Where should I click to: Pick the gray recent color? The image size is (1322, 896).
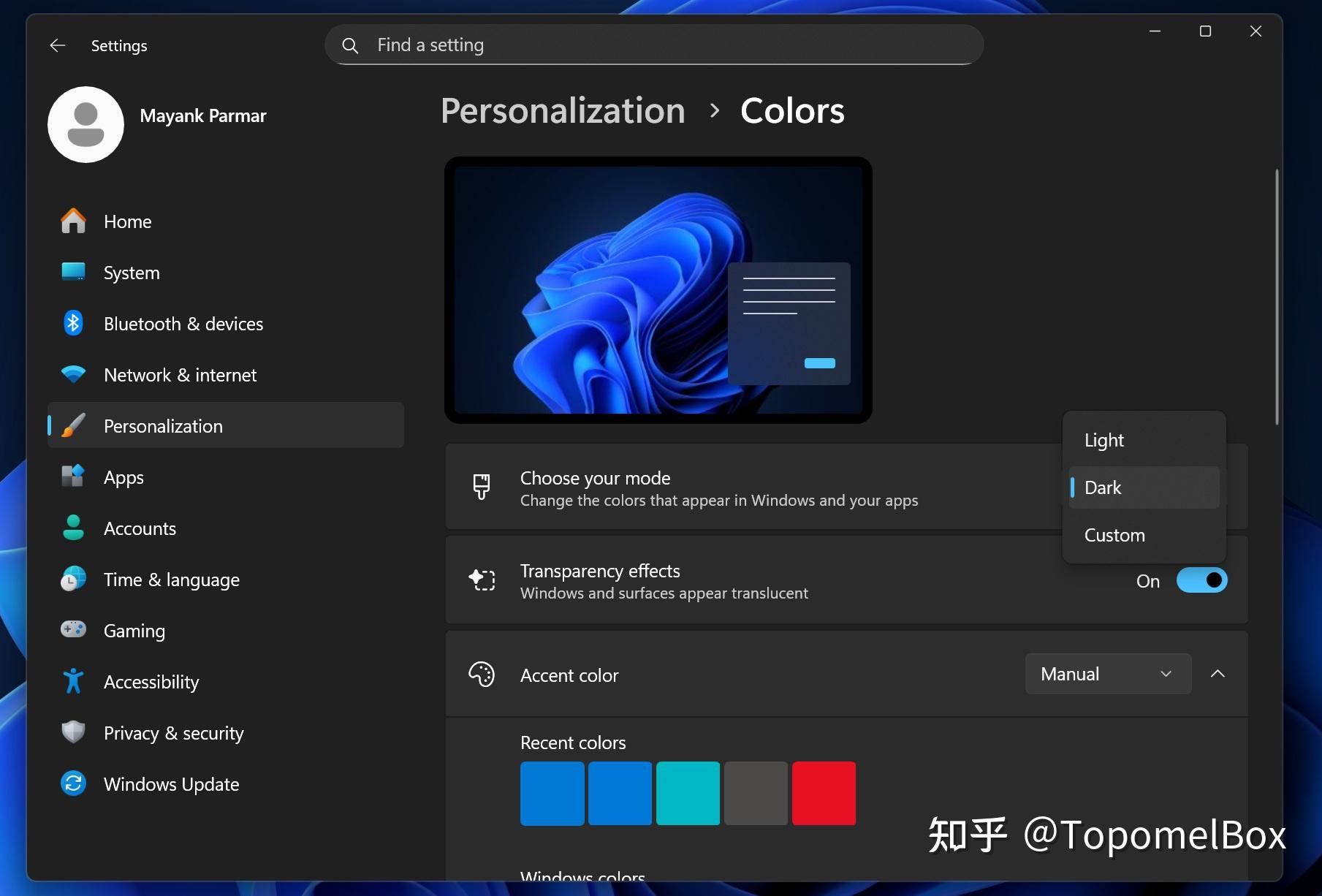tap(756, 793)
